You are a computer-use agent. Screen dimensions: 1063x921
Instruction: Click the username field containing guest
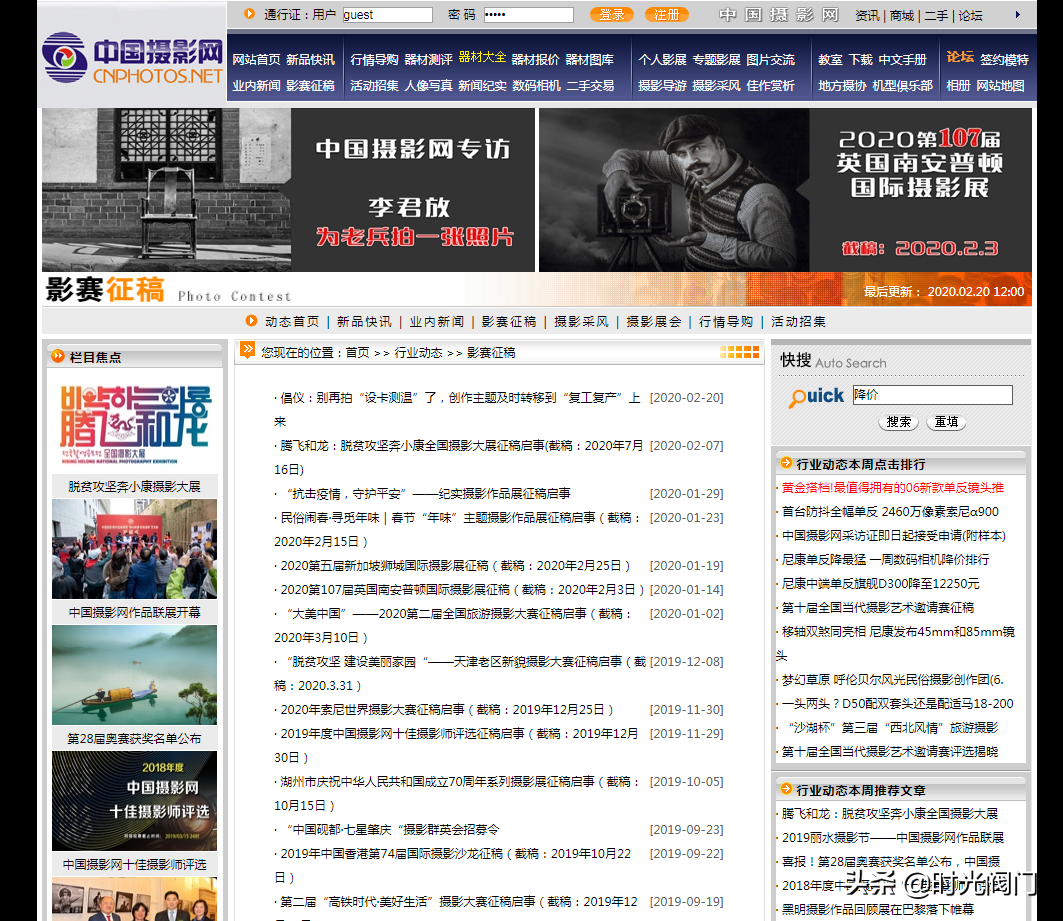(x=388, y=15)
